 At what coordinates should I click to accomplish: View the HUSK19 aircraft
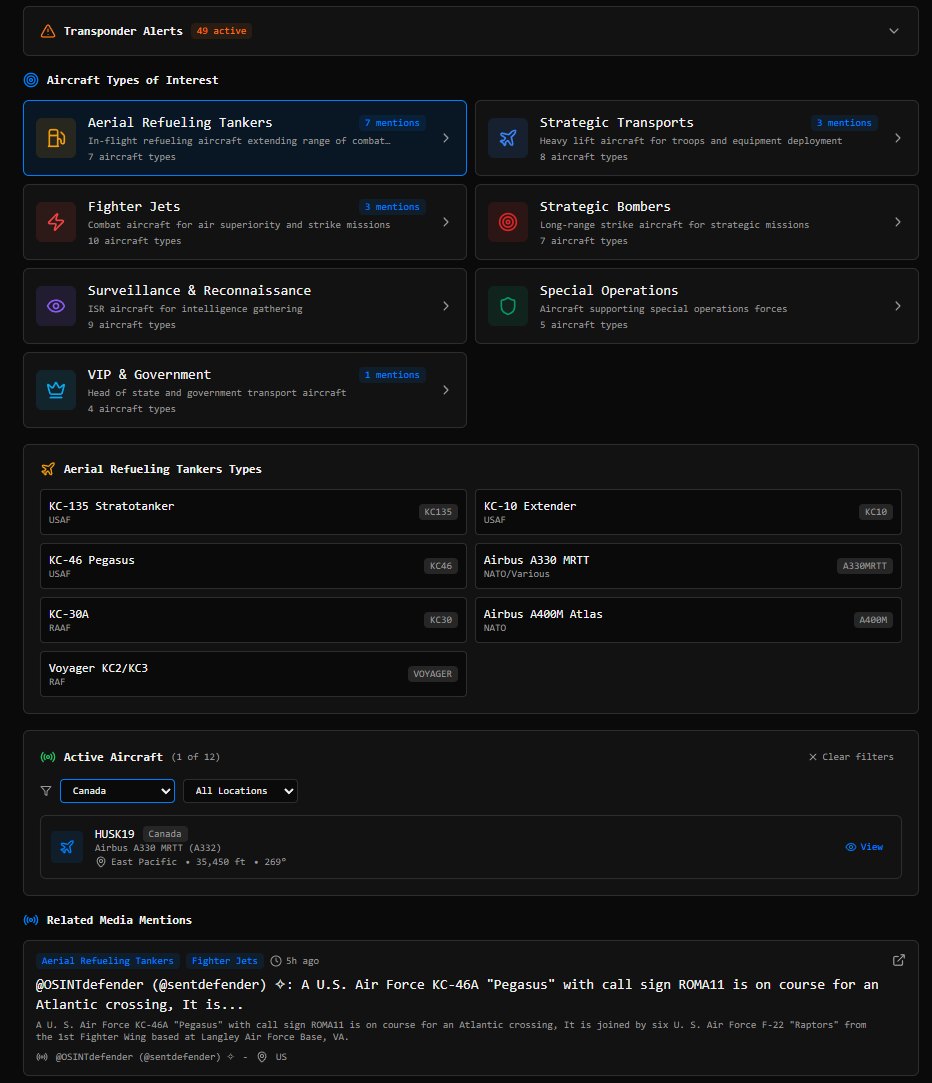tap(864, 847)
